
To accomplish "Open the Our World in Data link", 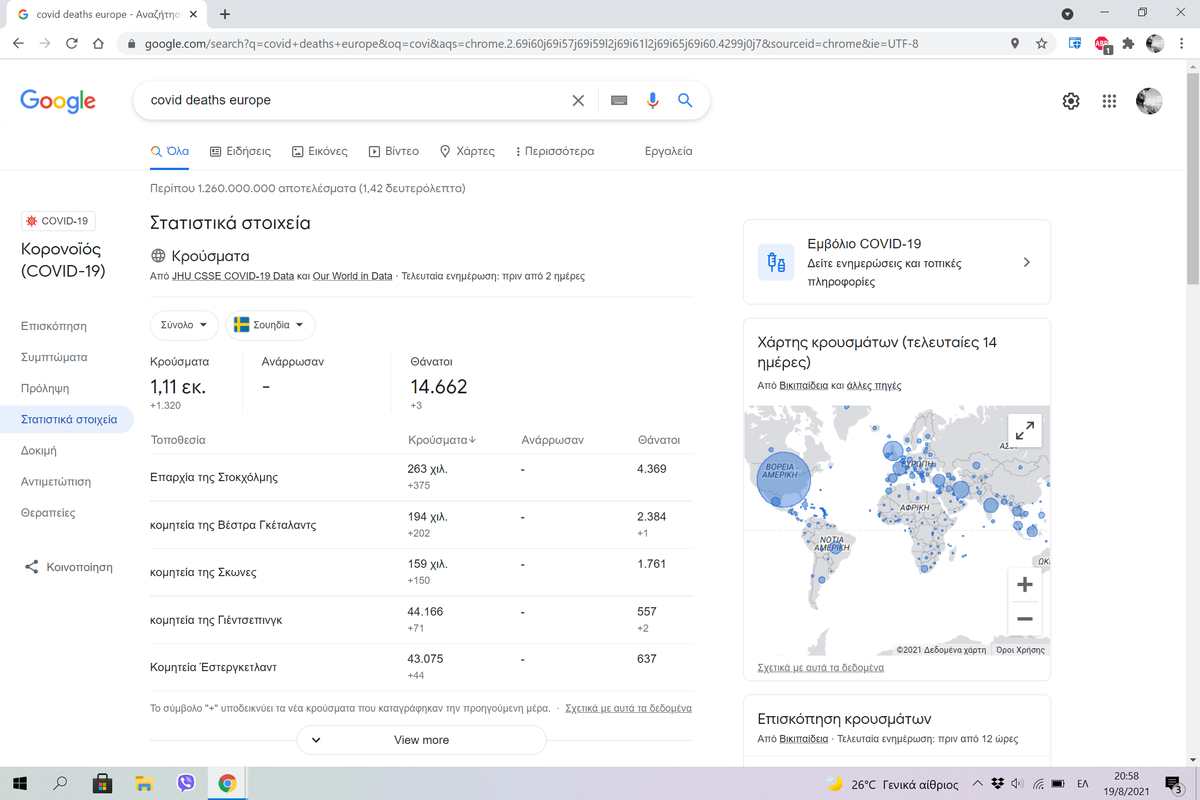I will 352,276.
